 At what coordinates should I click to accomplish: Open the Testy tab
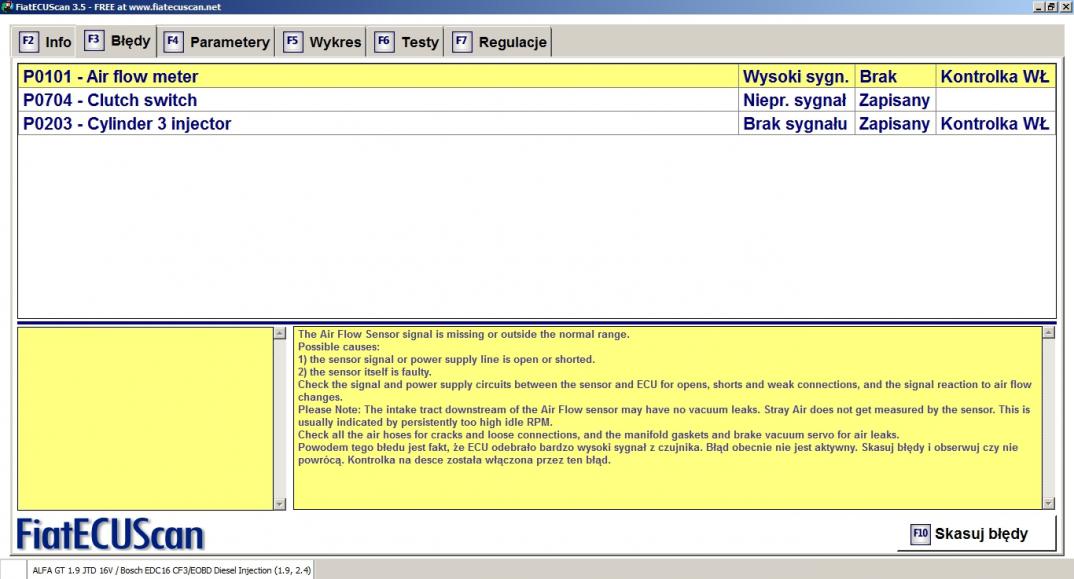(406, 42)
